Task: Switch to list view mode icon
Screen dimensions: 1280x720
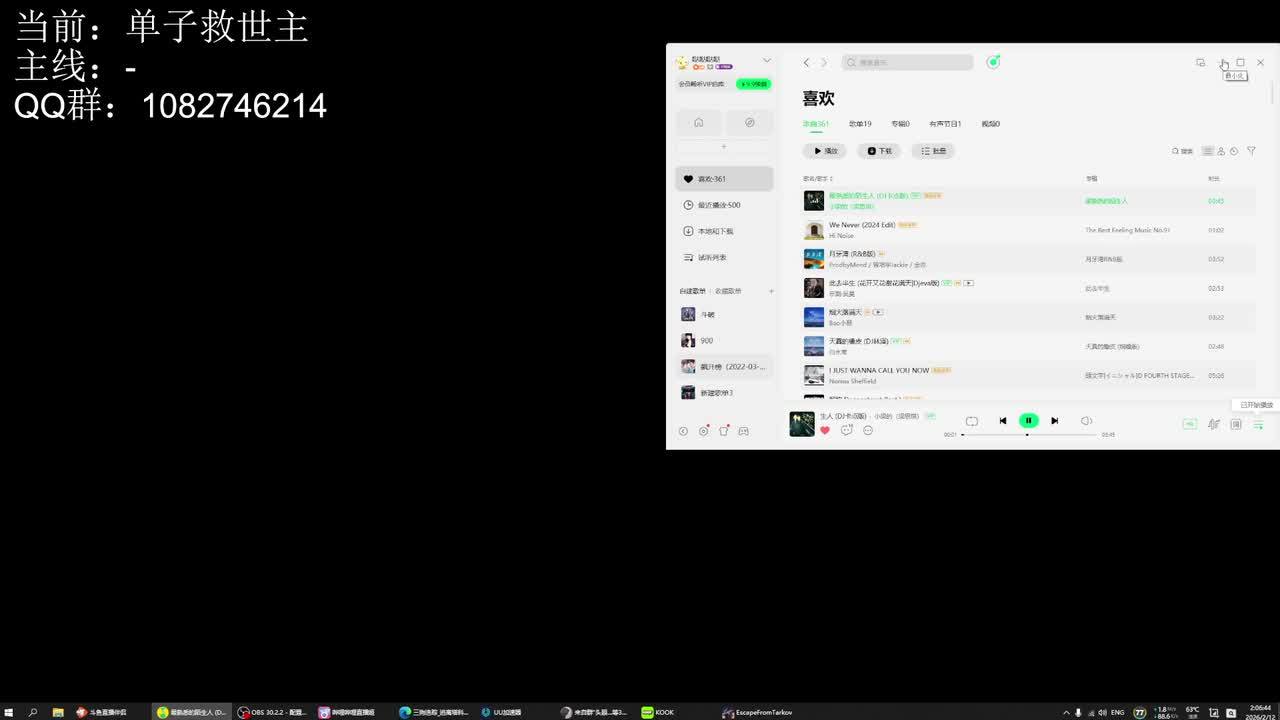Action: click(1207, 151)
